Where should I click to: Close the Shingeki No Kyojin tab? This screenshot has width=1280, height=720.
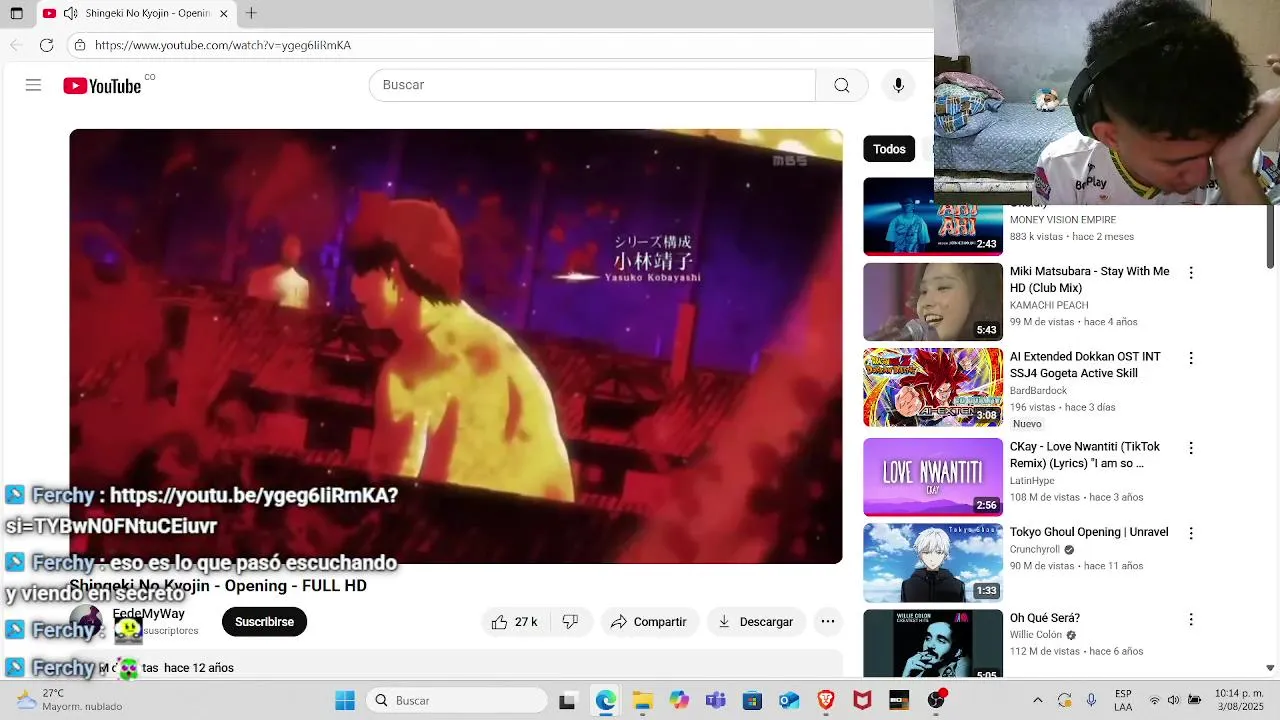coord(224,13)
